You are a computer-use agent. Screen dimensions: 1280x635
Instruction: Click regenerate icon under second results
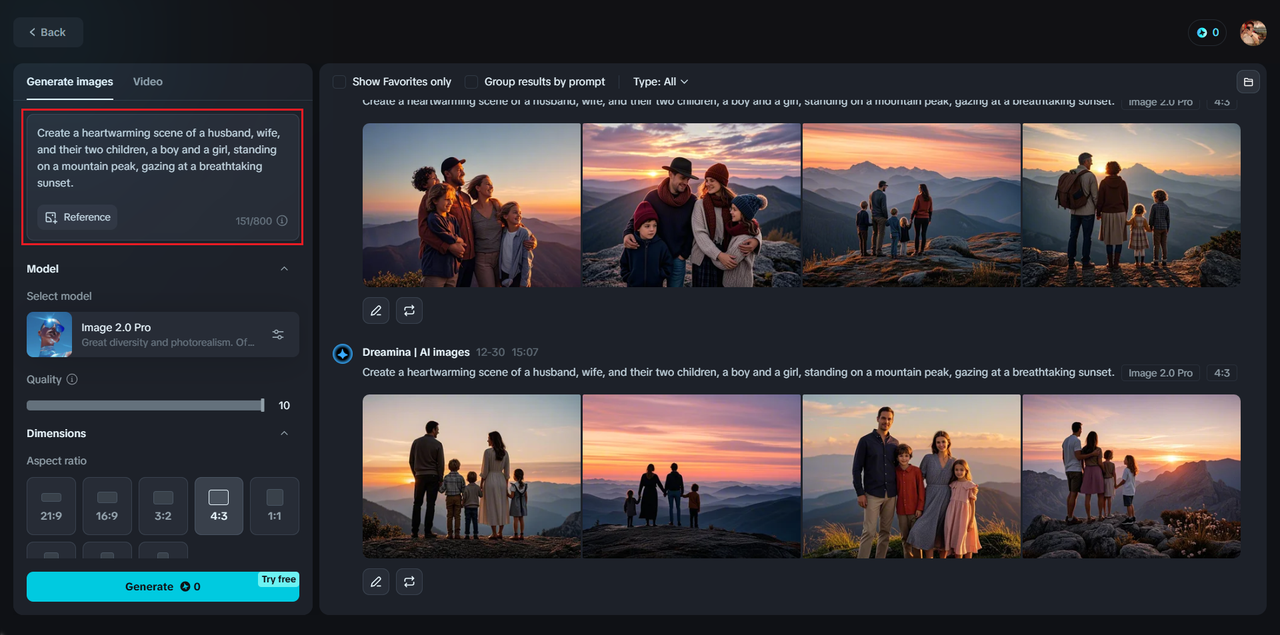409,581
